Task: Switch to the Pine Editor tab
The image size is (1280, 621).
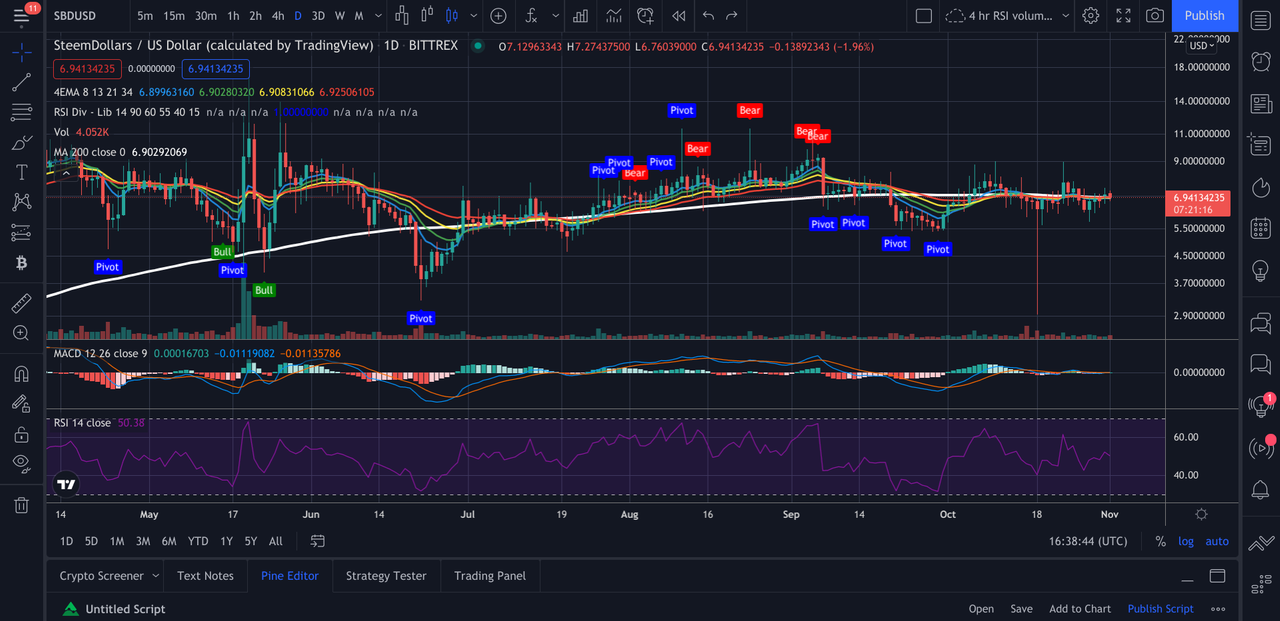Action: click(290, 576)
